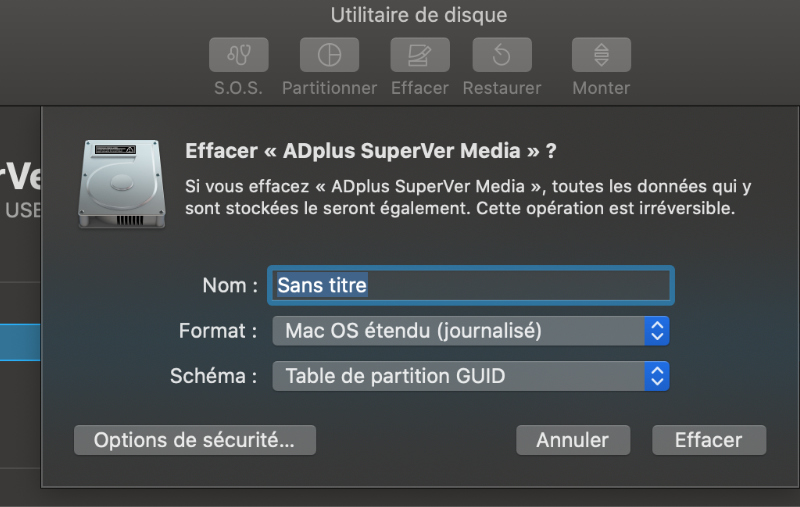Image resolution: width=800 pixels, height=507 pixels.
Task: Cancel the erase with Annuler button
Action: pos(573,440)
